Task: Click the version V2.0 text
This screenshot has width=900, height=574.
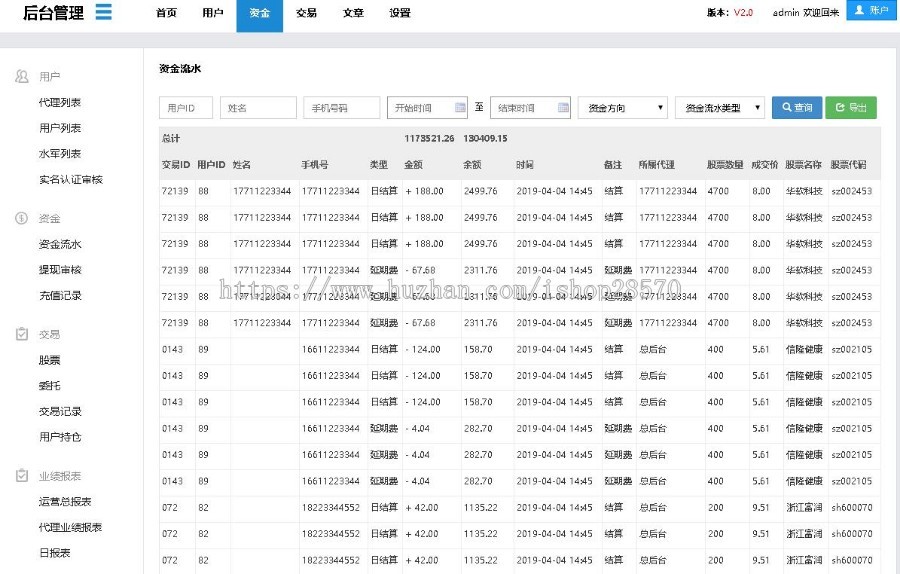Action: point(743,12)
